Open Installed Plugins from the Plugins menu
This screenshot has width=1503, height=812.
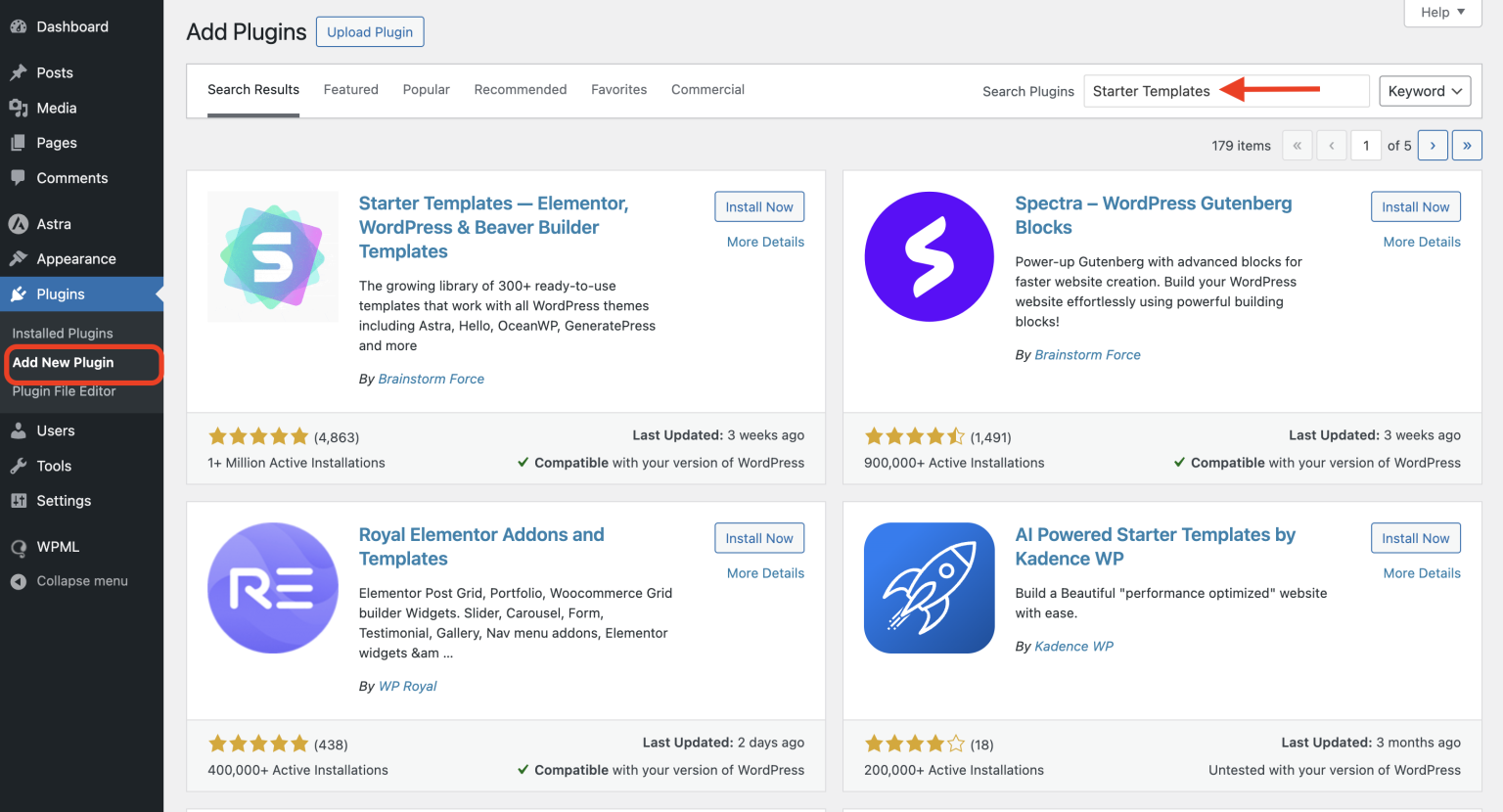pos(63,333)
